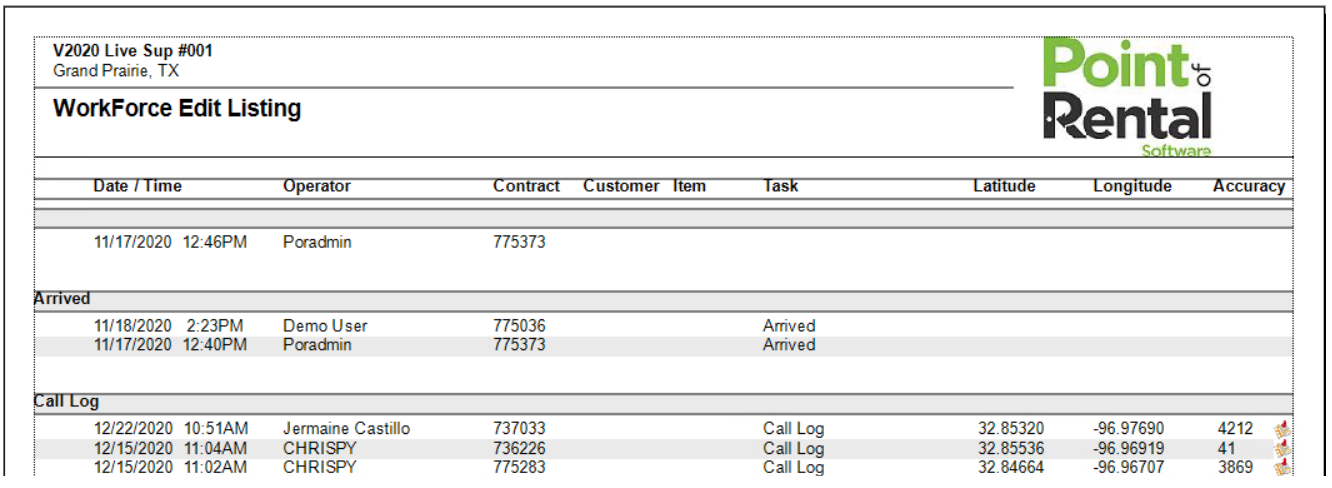Image resolution: width=1332 pixels, height=488 pixels.
Task: Click latitude value 32.85320
Action: point(1010,429)
